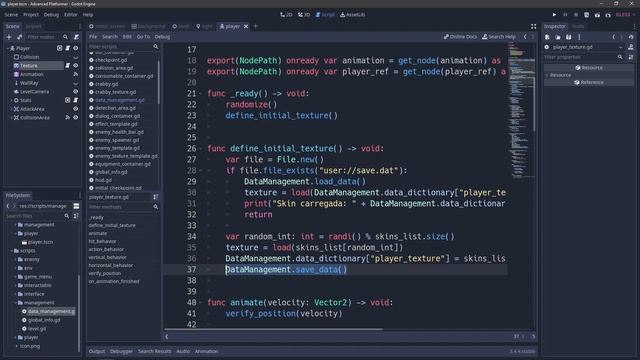Click the Filter scripts search field
This screenshot has height=360, width=640.
(123, 47)
